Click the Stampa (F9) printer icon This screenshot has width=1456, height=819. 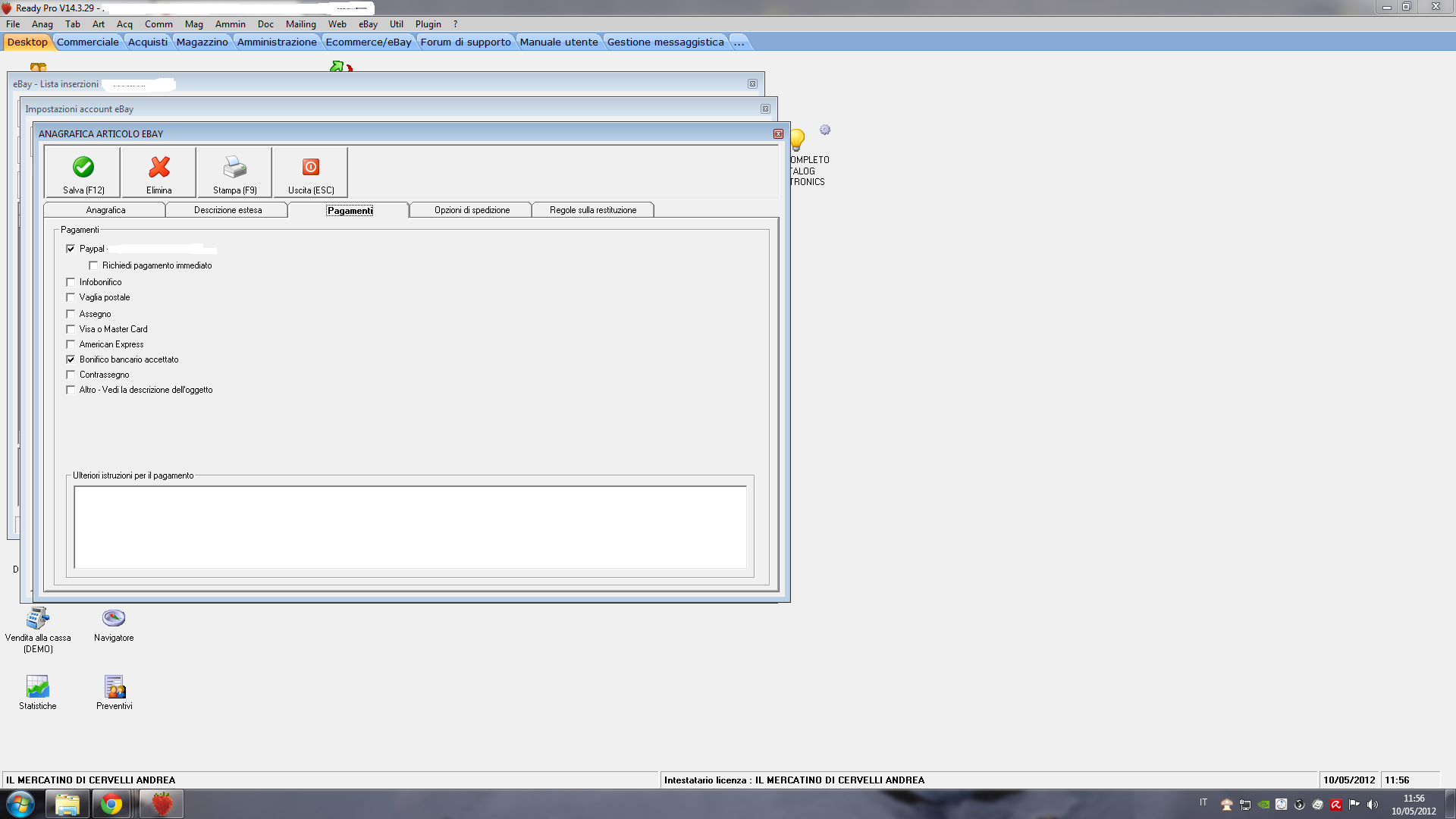click(x=234, y=167)
